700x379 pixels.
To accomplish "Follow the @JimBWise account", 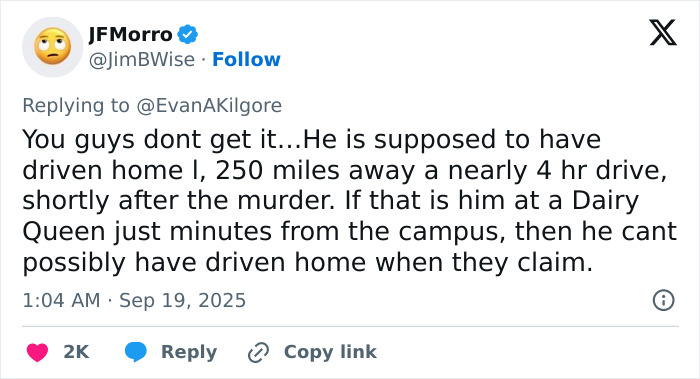I will click(246, 59).
